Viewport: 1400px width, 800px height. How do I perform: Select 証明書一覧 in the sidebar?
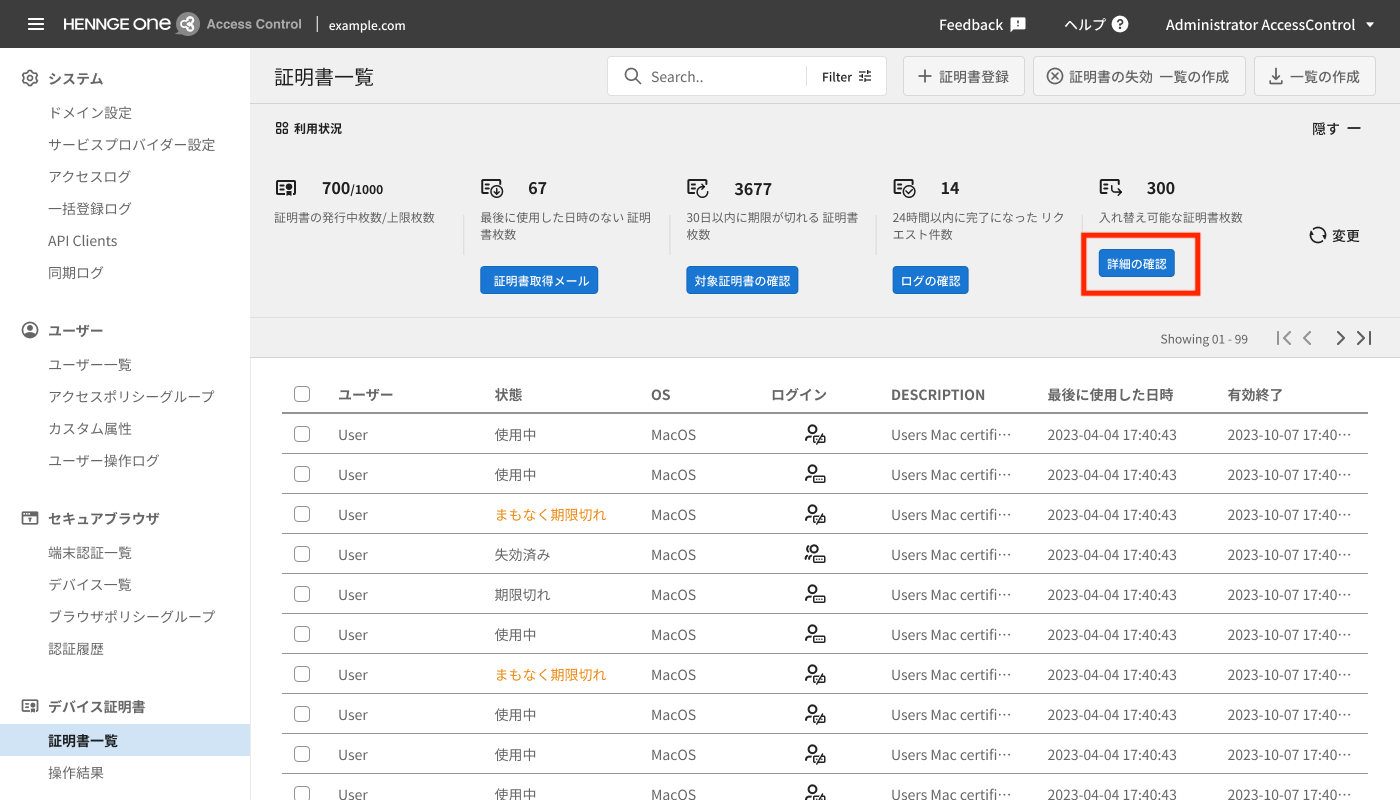(125, 741)
